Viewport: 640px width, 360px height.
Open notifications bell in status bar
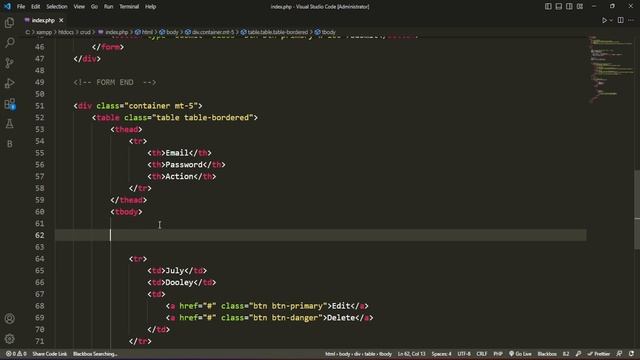point(631,354)
